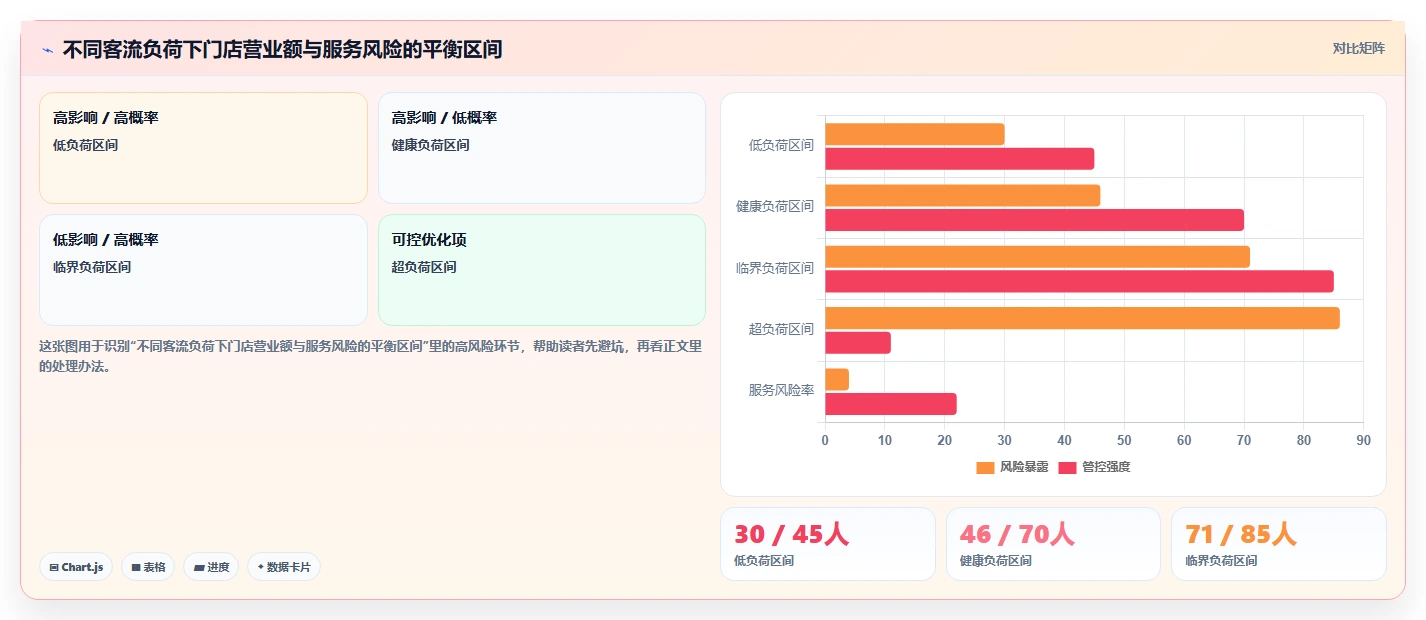Click the x-axis tick label 90
This screenshot has height=620, width=1426.
pyautogui.click(x=1363, y=440)
